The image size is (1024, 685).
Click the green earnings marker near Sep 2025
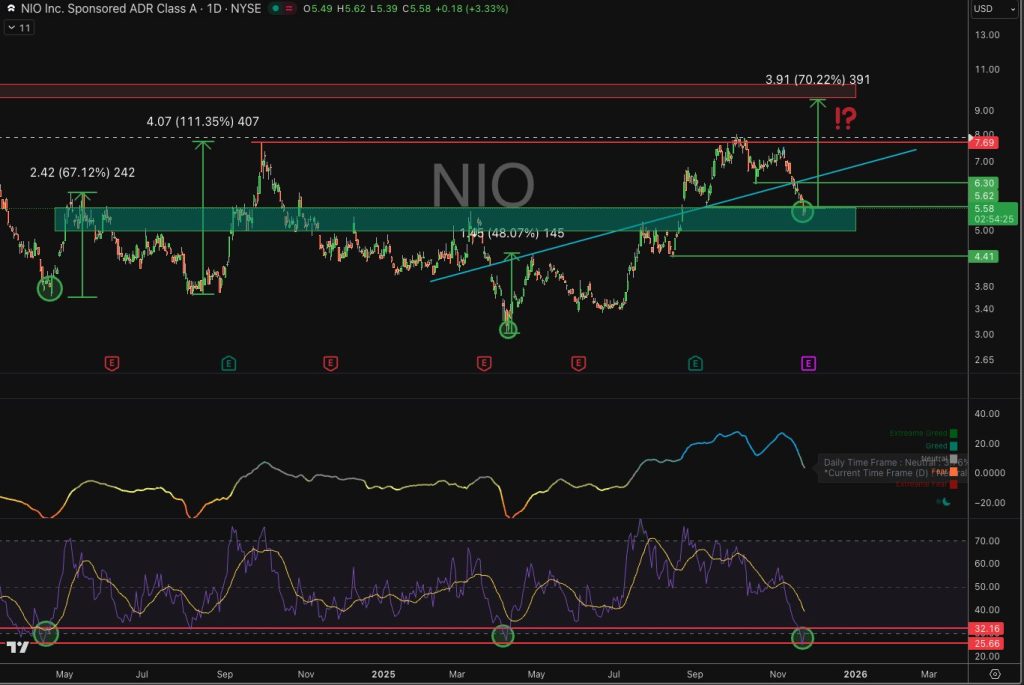click(x=694, y=363)
